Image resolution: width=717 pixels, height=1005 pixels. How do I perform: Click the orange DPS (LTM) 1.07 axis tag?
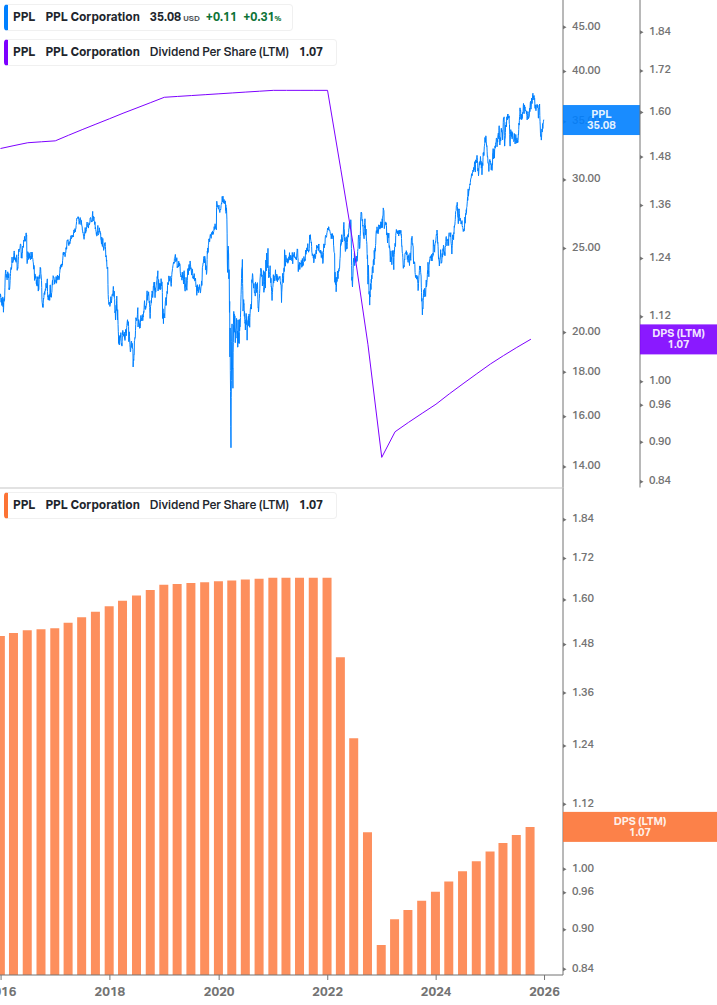[x=639, y=827]
